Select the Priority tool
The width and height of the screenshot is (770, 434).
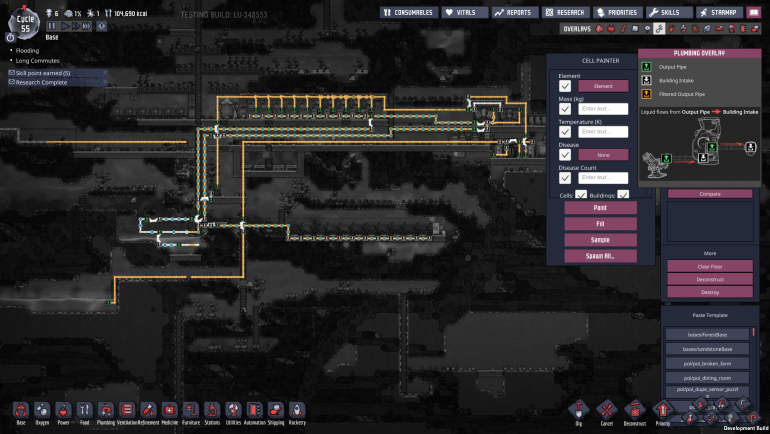pyautogui.click(x=662, y=410)
